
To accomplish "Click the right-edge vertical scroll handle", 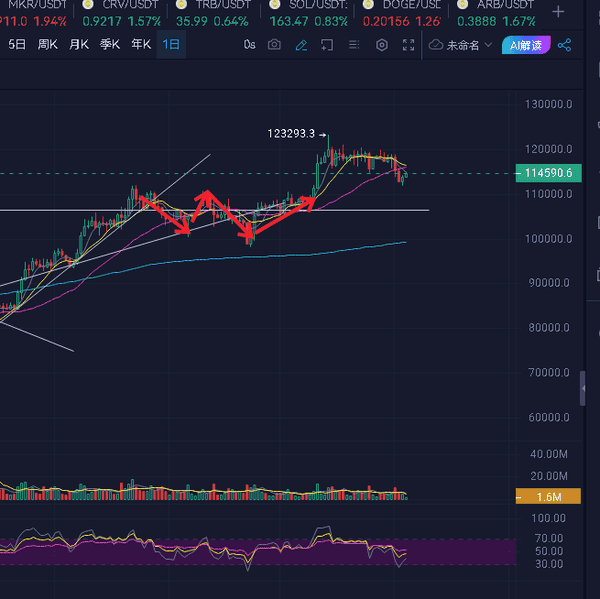I will [583, 388].
